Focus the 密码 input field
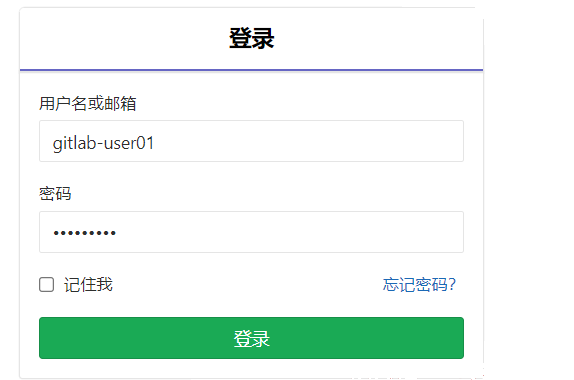Viewport: 574px width, 380px height. pyautogui.click(x=251, y=232)
